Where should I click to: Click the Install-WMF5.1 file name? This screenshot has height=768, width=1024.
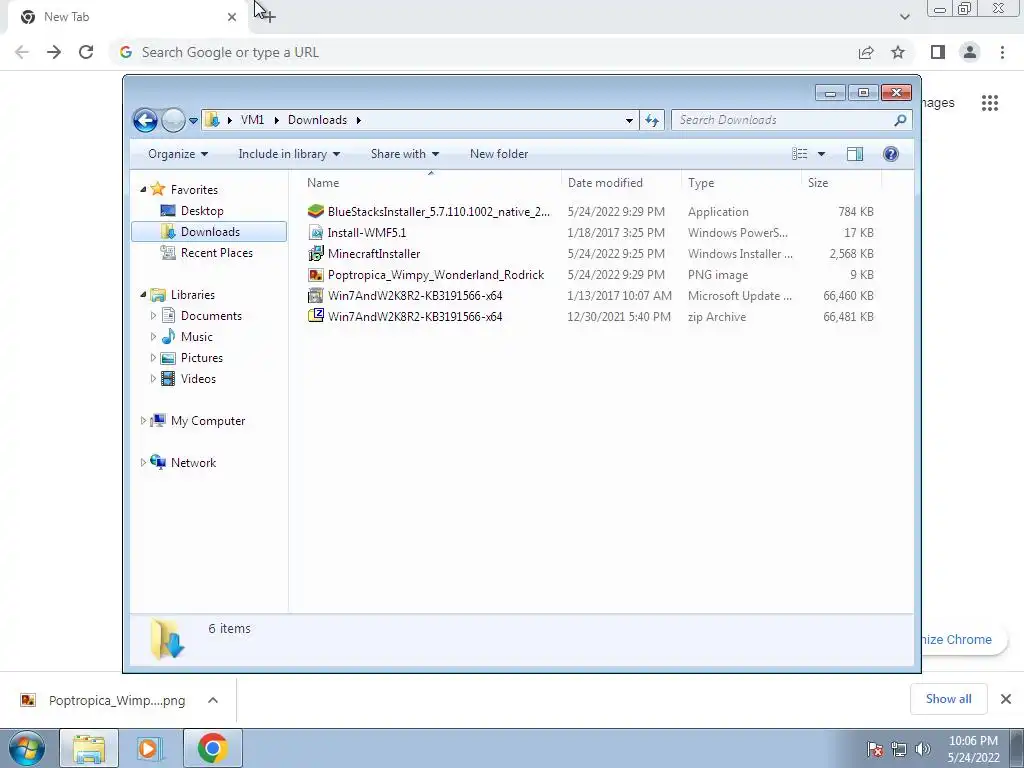tap(367, 232)
